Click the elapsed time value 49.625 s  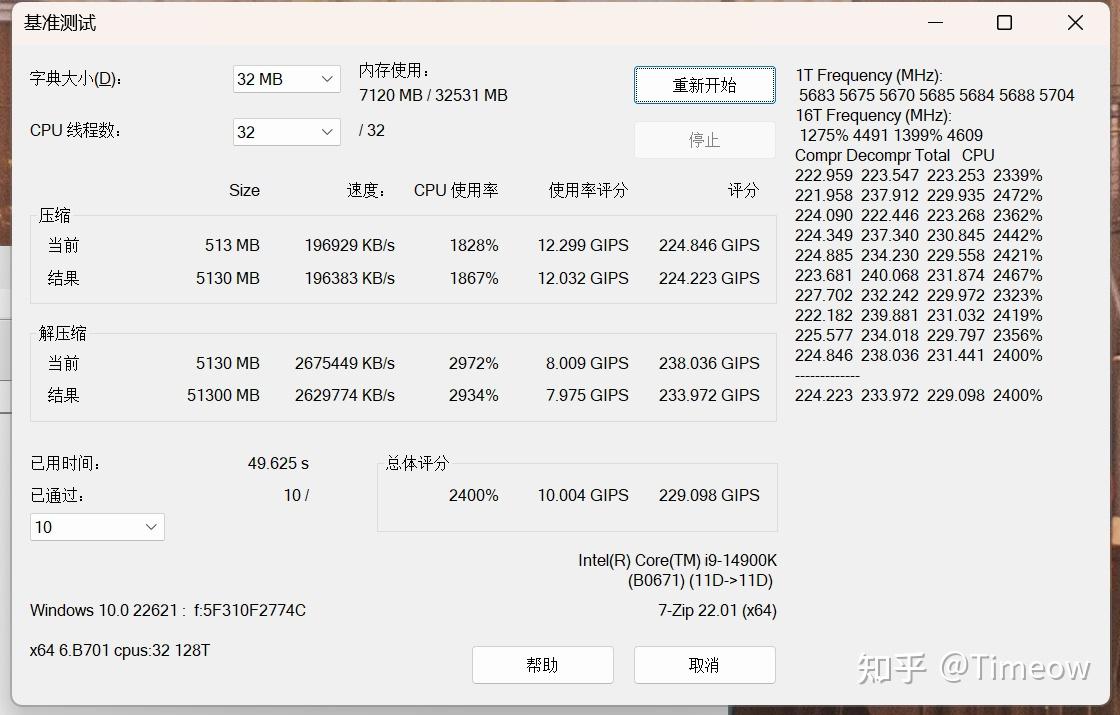(278, 464)
